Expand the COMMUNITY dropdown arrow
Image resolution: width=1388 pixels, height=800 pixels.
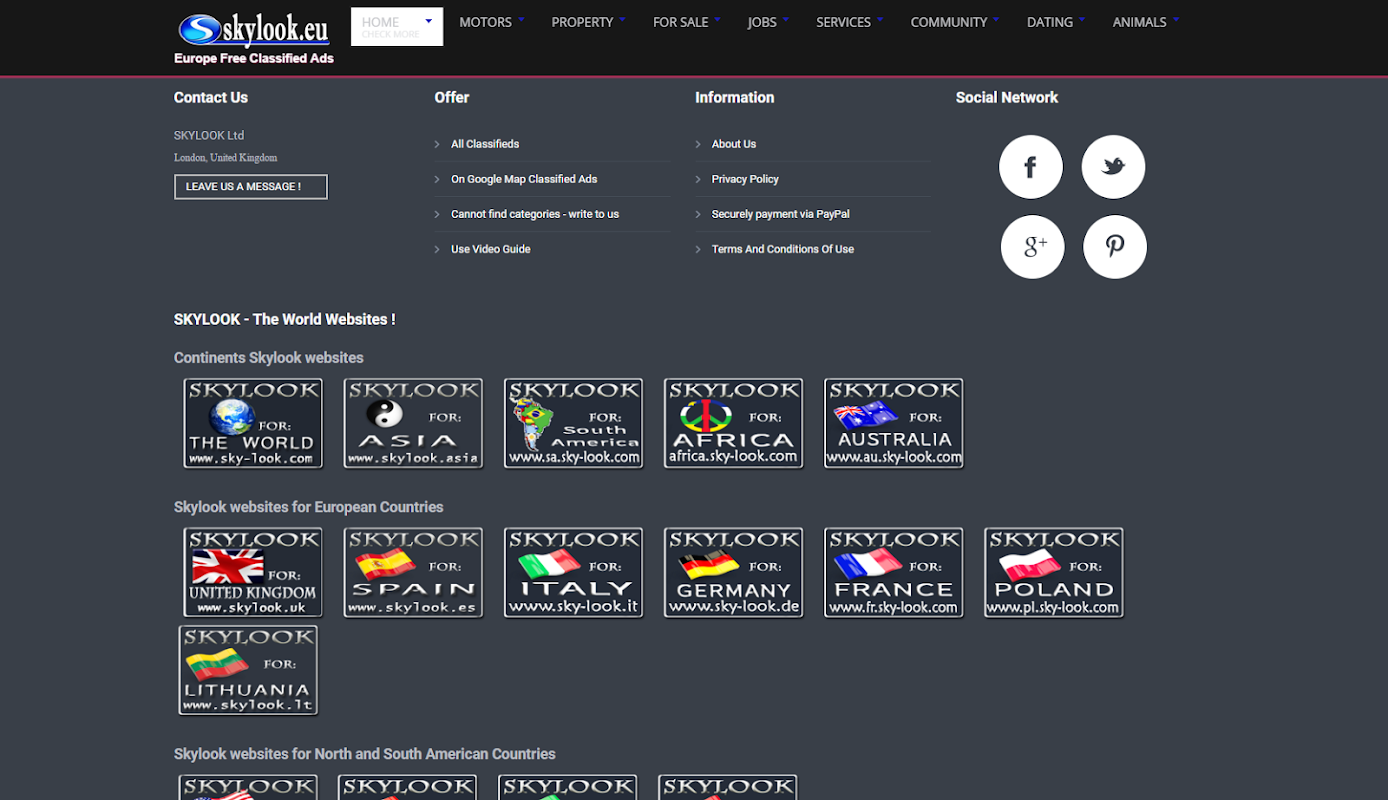pyautogui.click(x=998, y=20)
